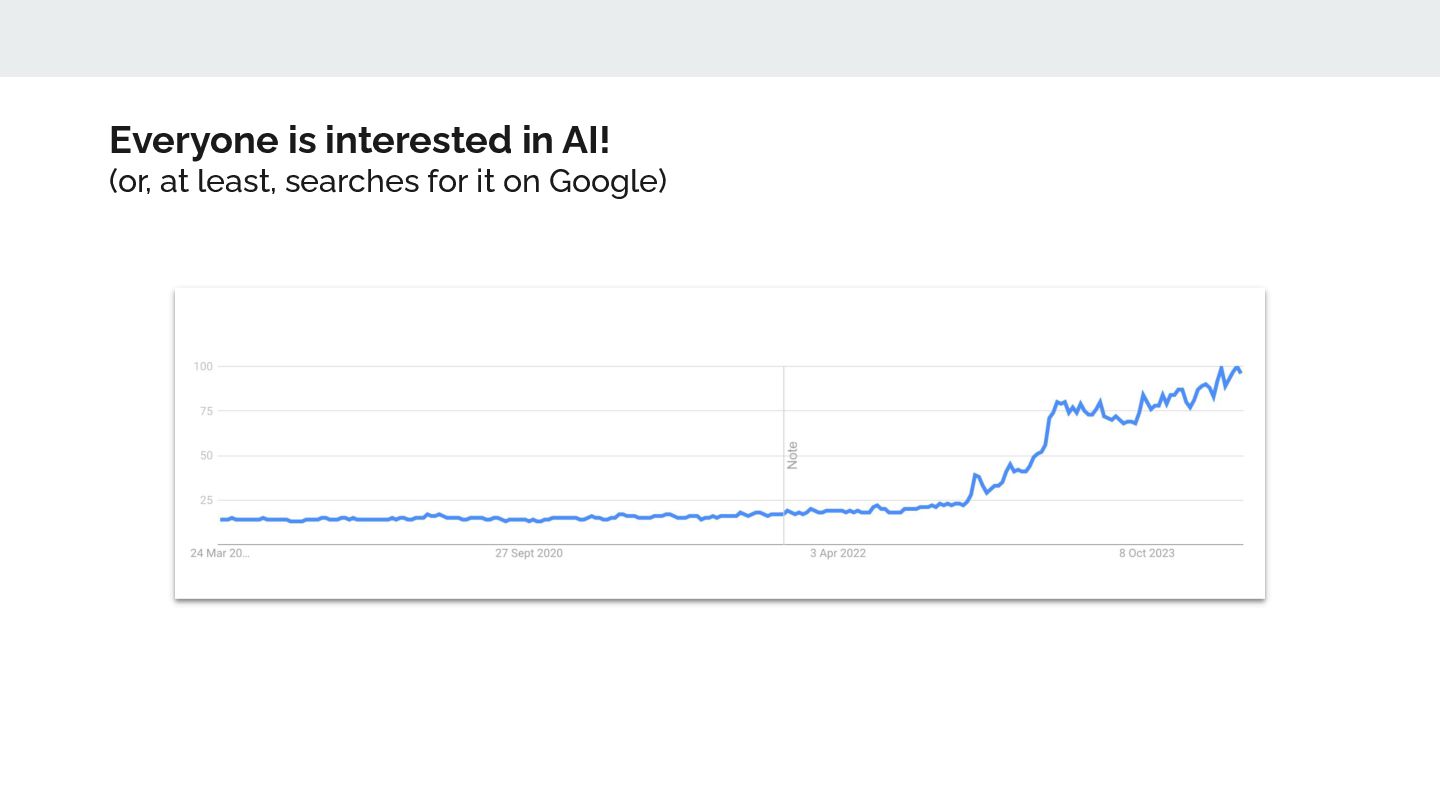Select the 75 y-axis label
Image resolution: width=1440 pixels, height=810 pixels.
[x=206, y=411]
